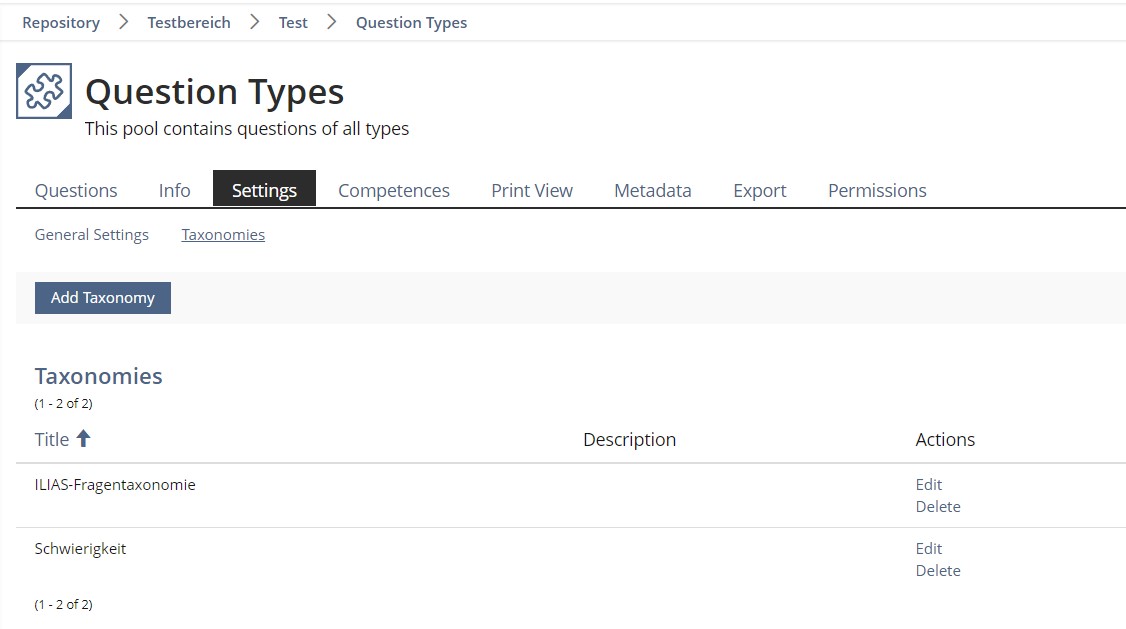Switch to the Export tab
The width and height of the screenshot is (1126, 629).
(760, 190)
